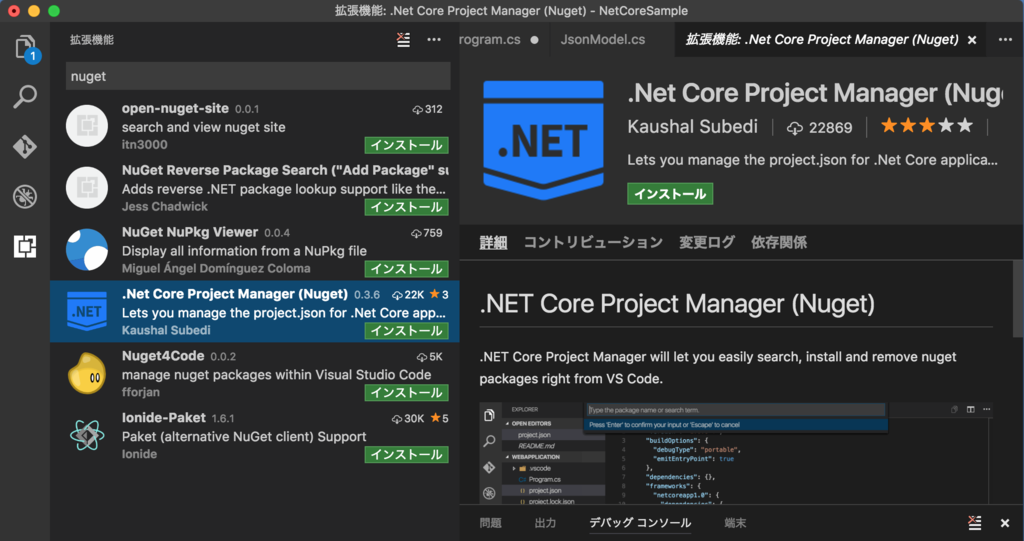The width and height of the screenshot is (1024, 541).
Task: Open the Explorer files icon in activity bar
Action: [25, 49]
